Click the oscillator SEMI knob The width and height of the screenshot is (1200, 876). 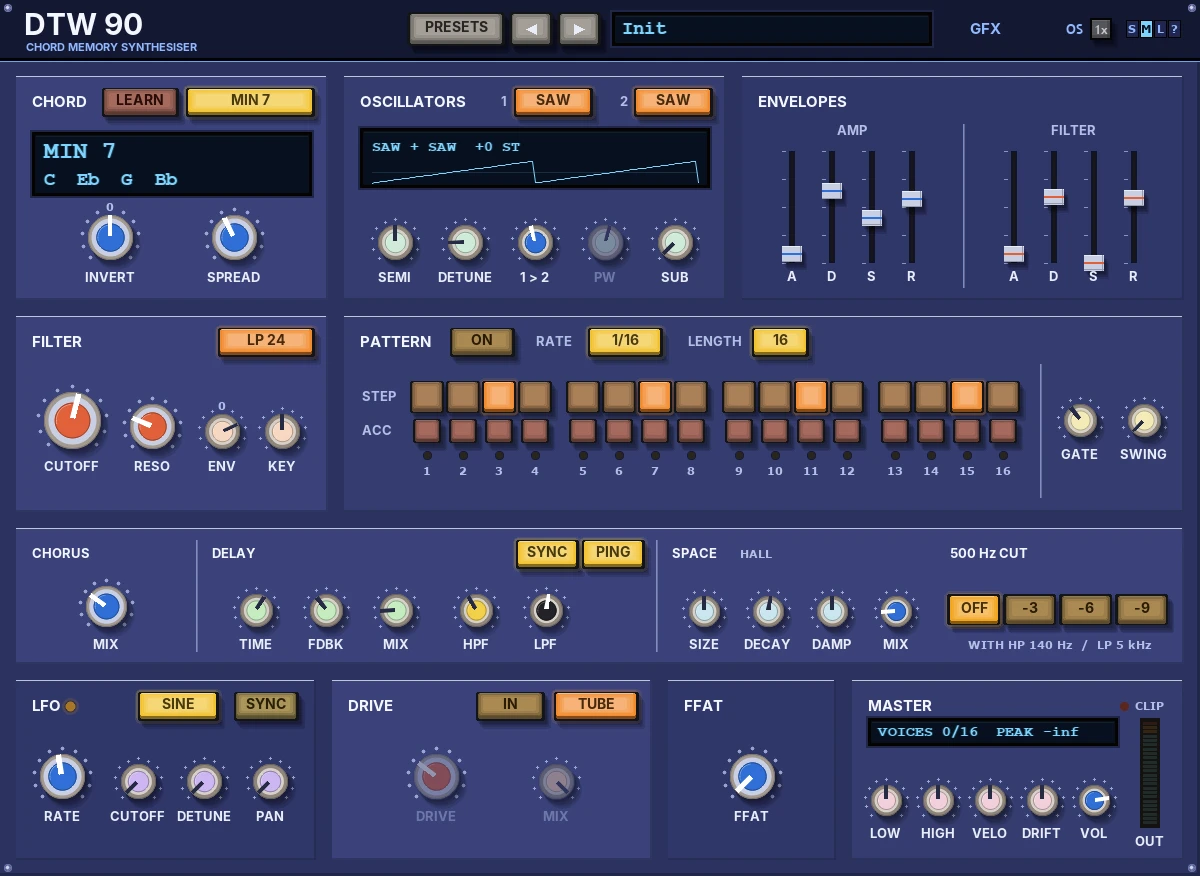tap(395, 242)
